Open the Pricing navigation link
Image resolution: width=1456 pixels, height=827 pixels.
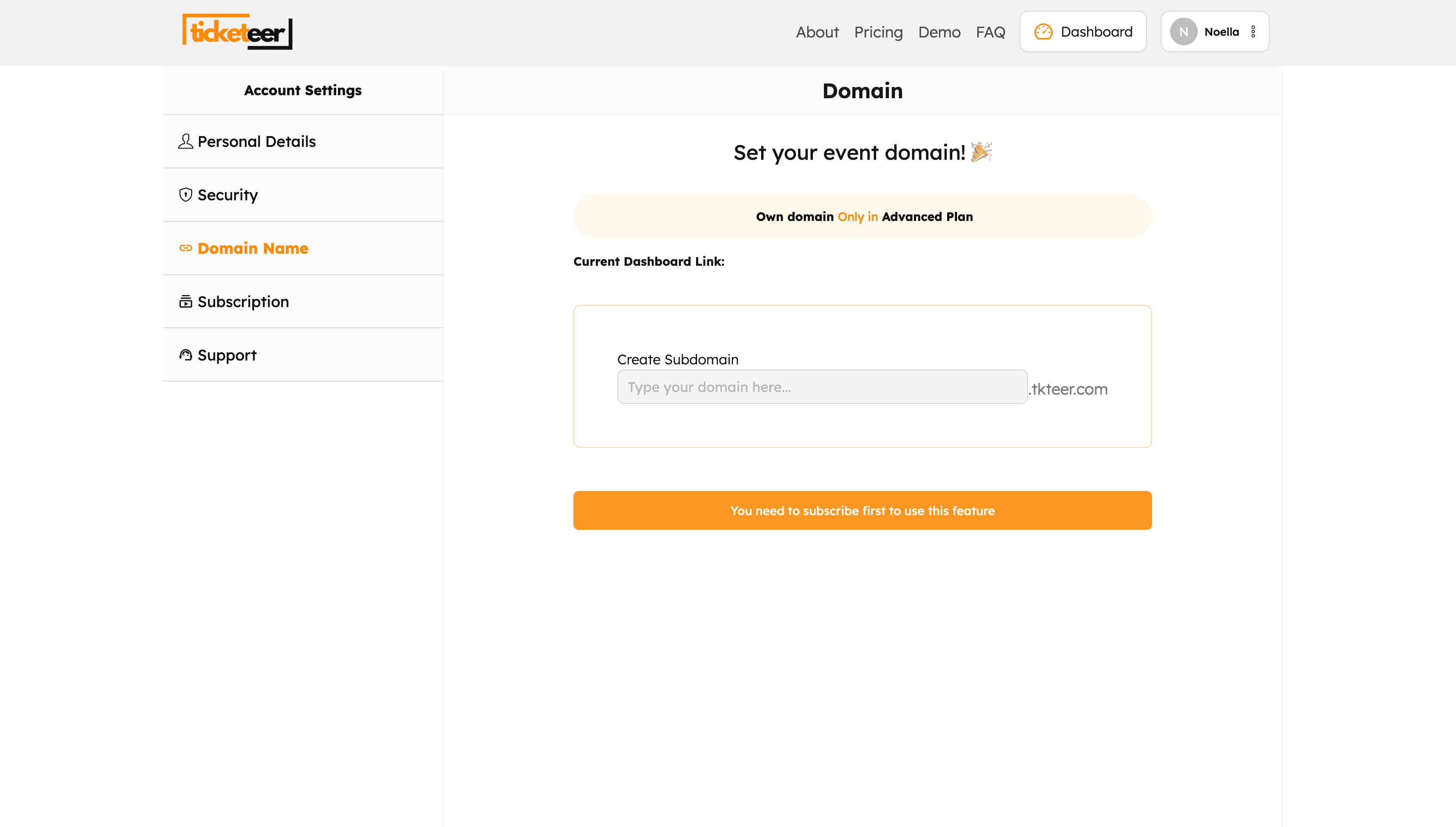878,32
